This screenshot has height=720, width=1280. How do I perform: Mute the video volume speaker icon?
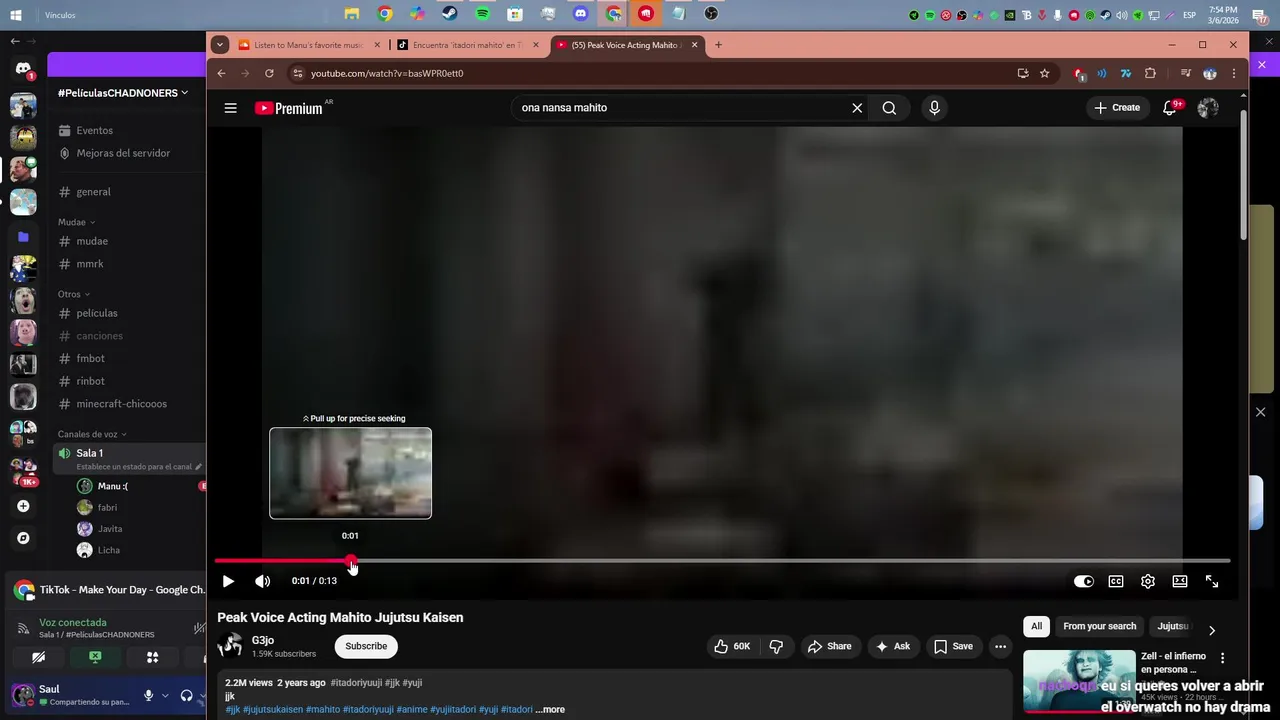pos(262,581)
